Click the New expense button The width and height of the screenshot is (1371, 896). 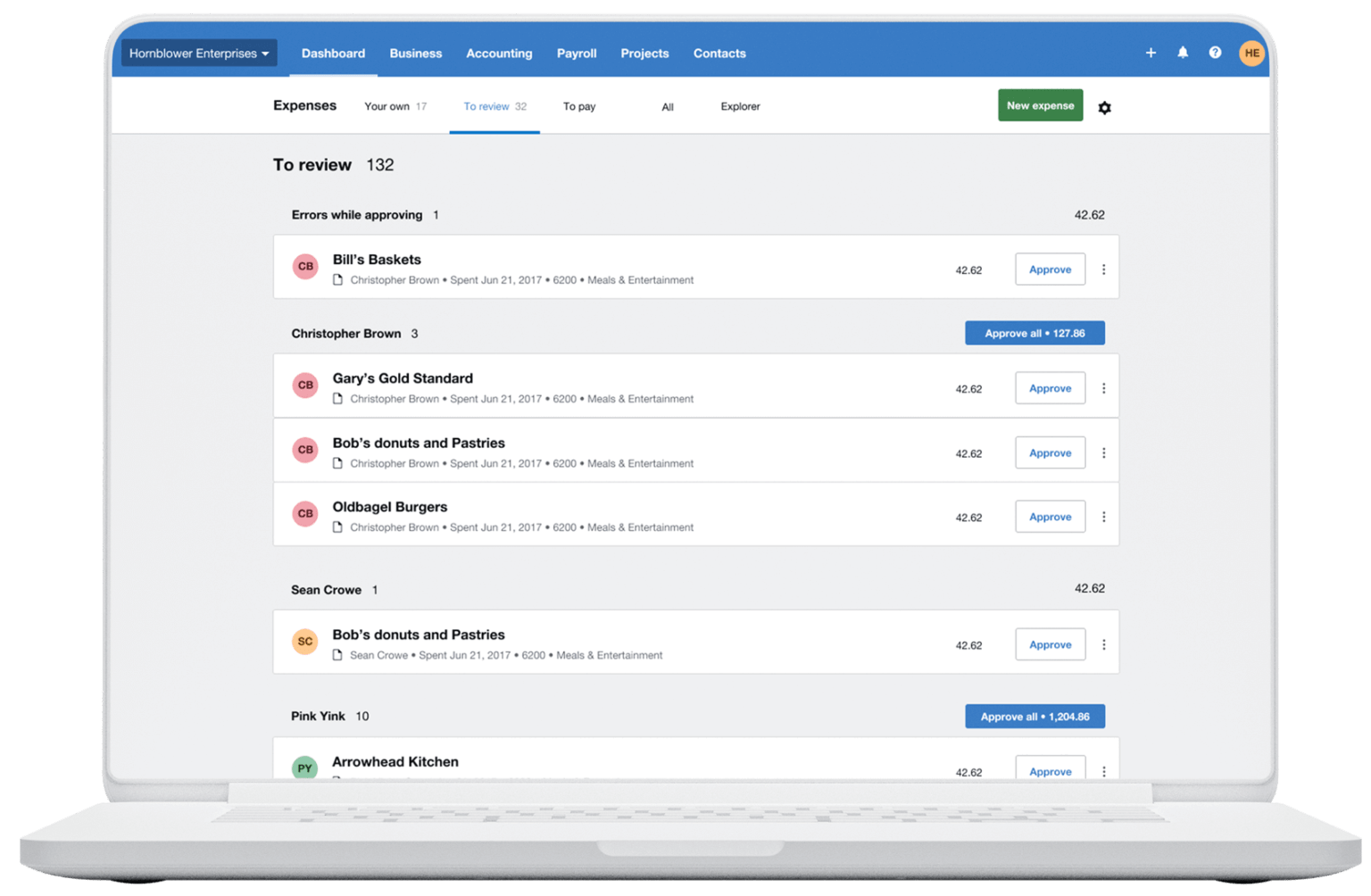click(x=1040, y=104)
